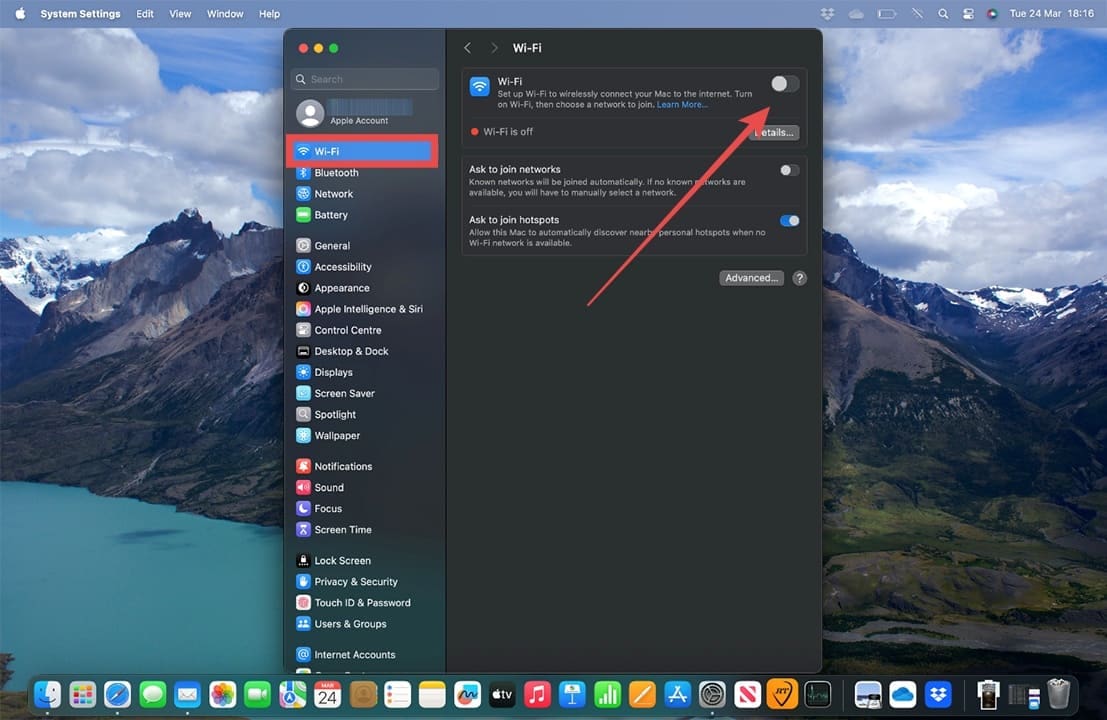Open the Help menu
Screen dimensions: 1107x720
269,13
